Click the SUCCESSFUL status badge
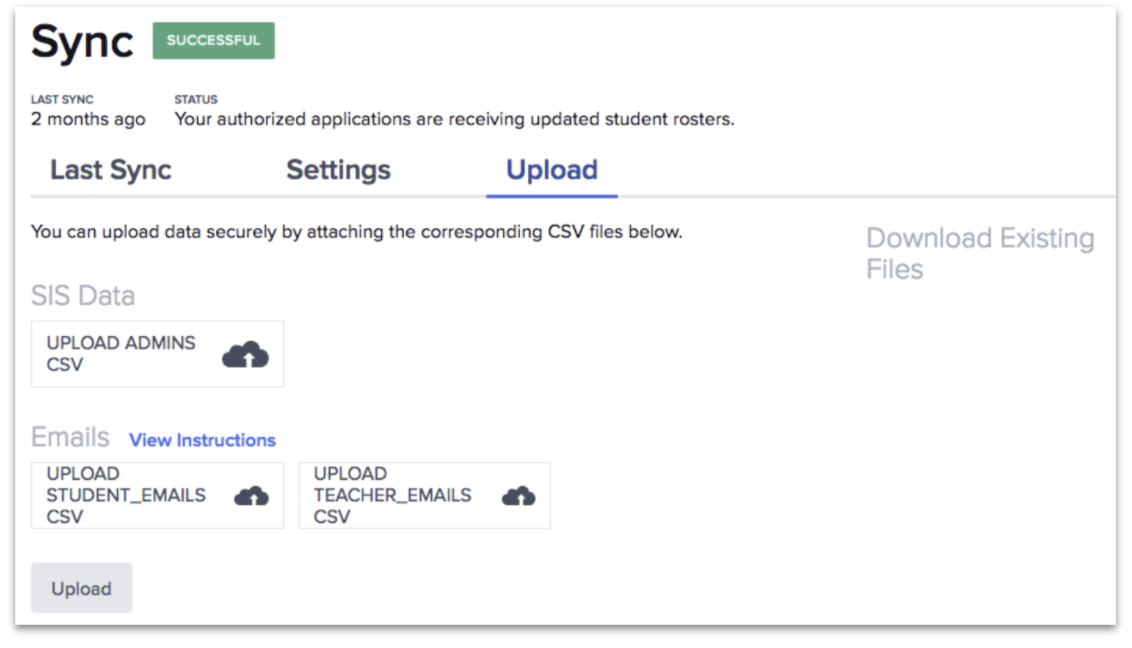The height and width of the screenshot is (648, 1132). (213, 40)
